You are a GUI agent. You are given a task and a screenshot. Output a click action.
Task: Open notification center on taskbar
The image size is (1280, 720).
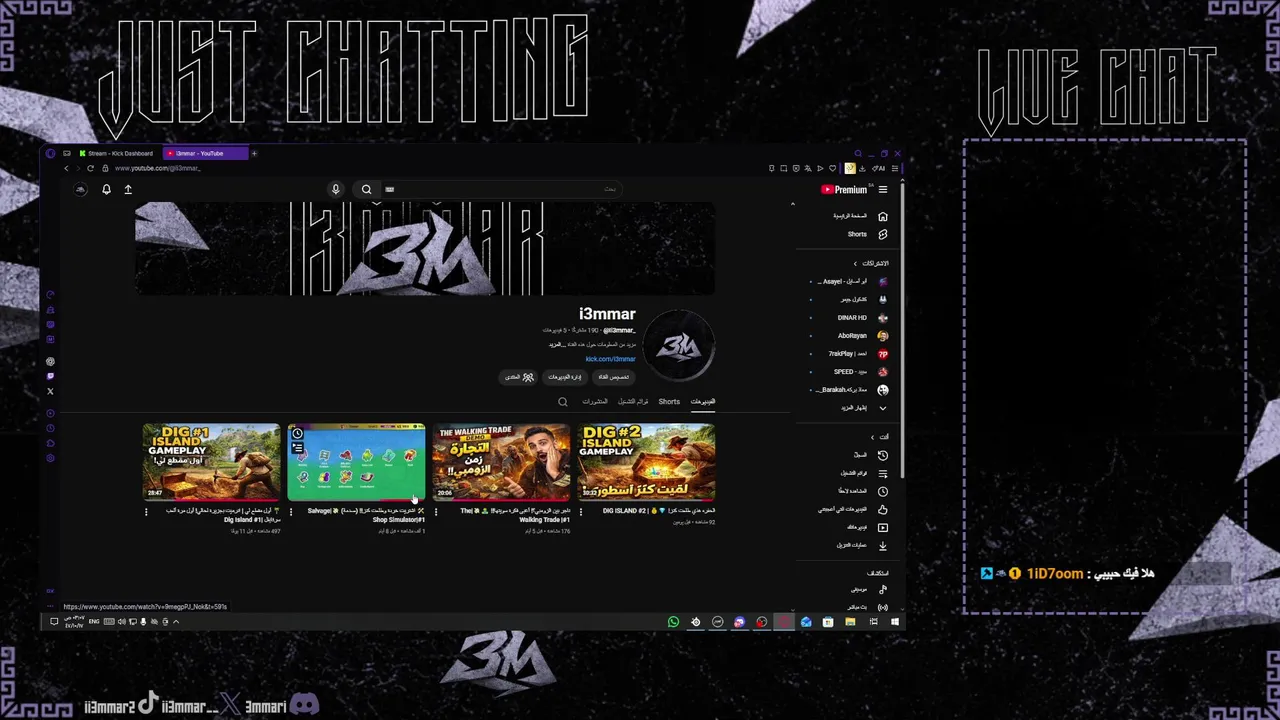coord(54,622)
